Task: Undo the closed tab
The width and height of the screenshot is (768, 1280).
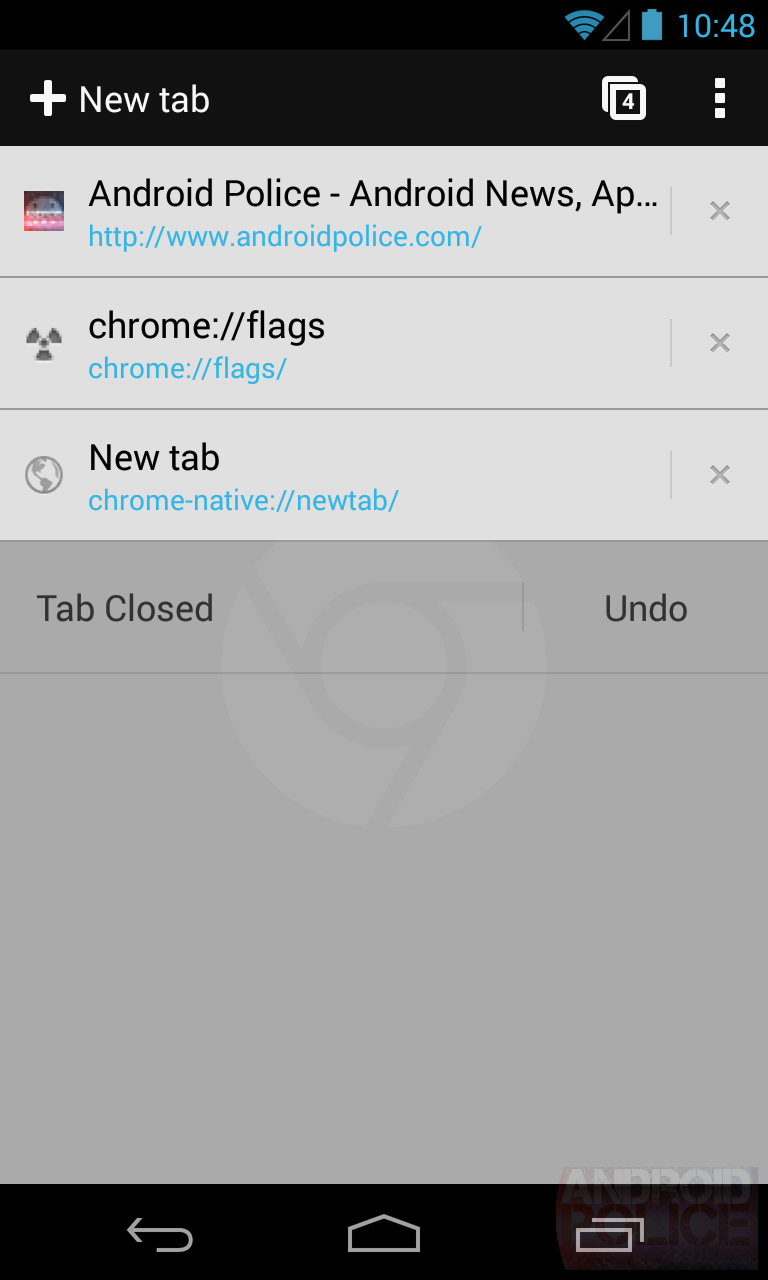Action: 646,608
